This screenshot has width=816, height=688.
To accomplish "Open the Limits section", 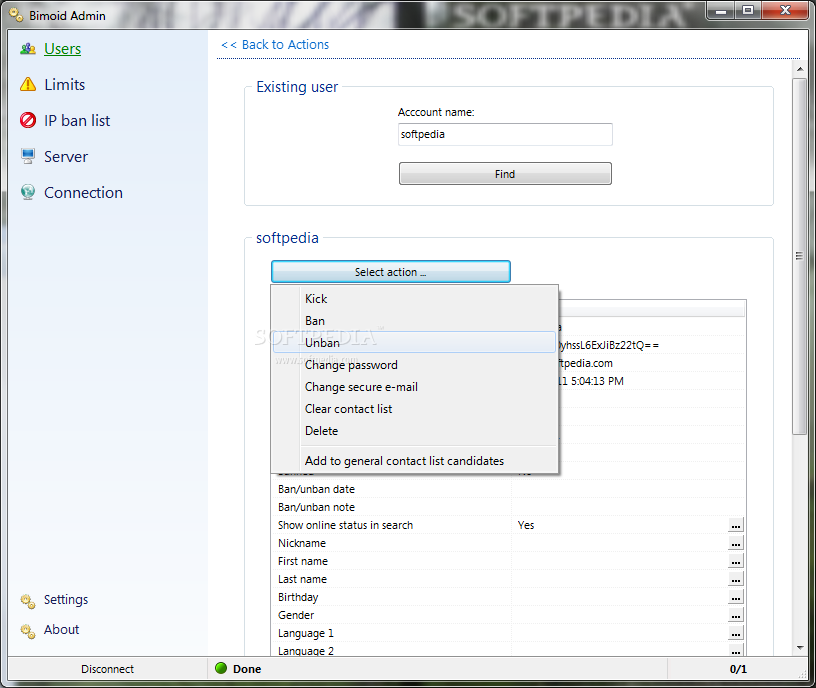I will pyautogui.click(x=65, y=84).
